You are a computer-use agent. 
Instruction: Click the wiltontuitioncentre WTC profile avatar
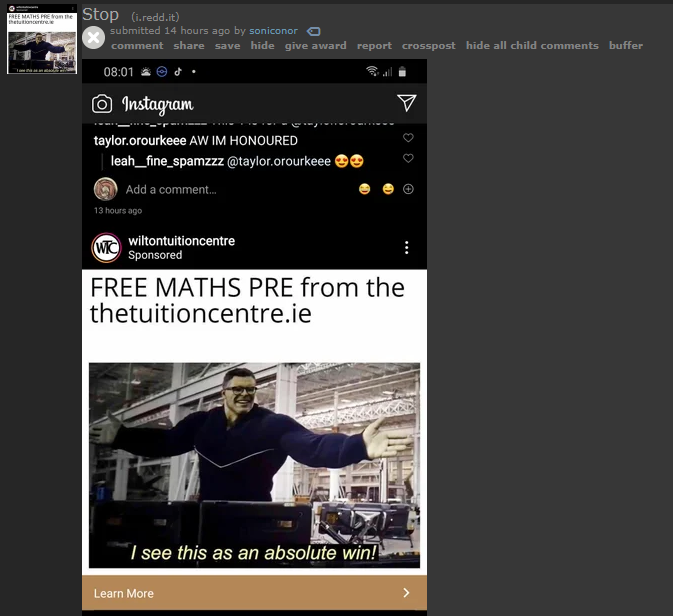pos(106,248)
